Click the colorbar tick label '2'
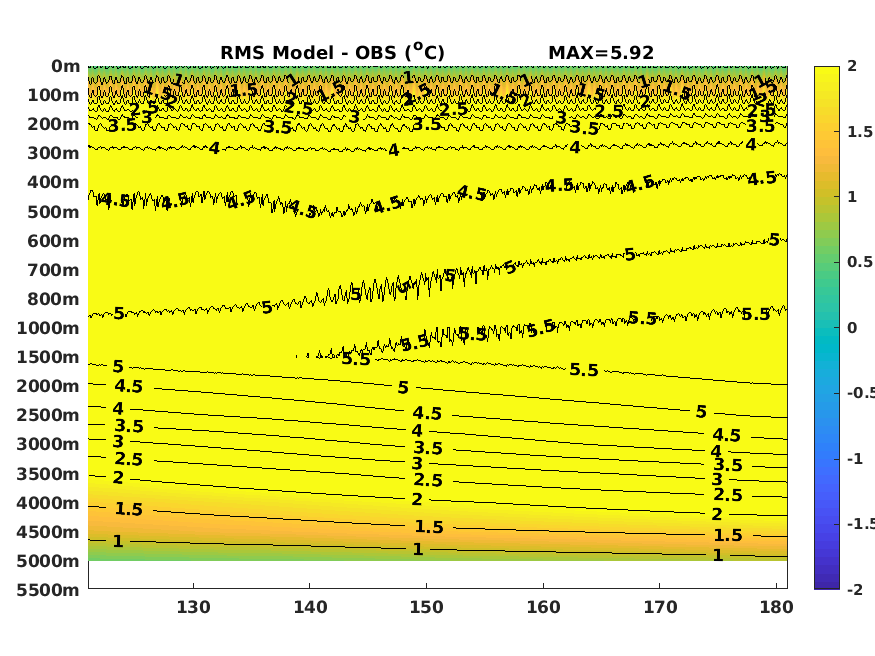Screen dimensions: 875x656 (x=852, y=66)
